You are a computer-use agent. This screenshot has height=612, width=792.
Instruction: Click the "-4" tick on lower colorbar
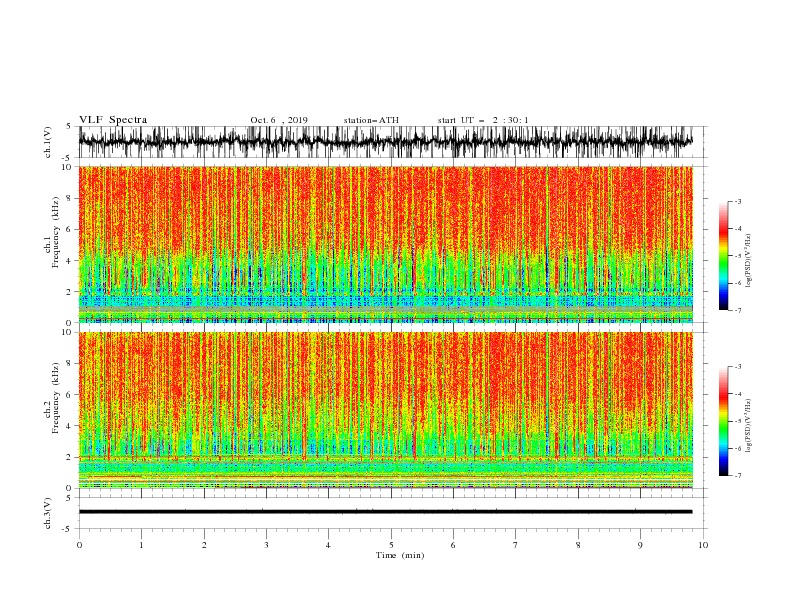738,394
